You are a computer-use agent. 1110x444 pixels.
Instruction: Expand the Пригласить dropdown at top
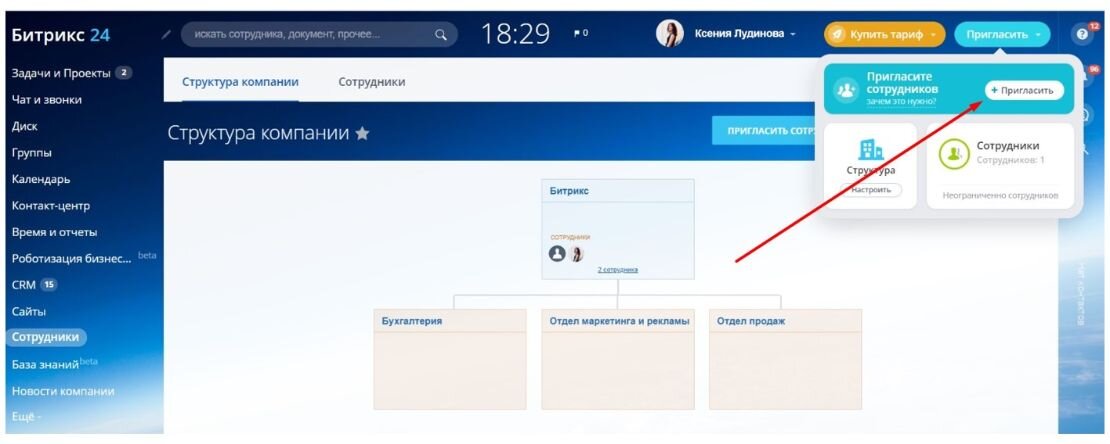point(1037,34)
